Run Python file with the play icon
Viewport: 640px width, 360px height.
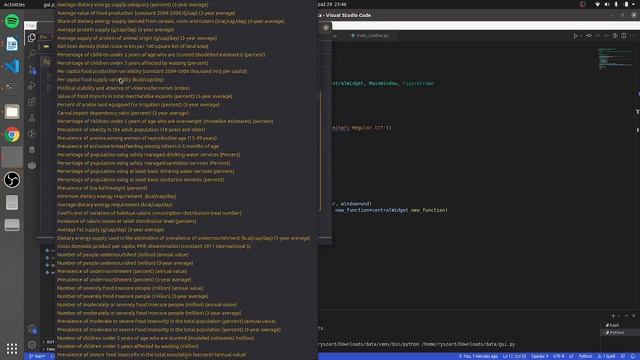point(576,36)
